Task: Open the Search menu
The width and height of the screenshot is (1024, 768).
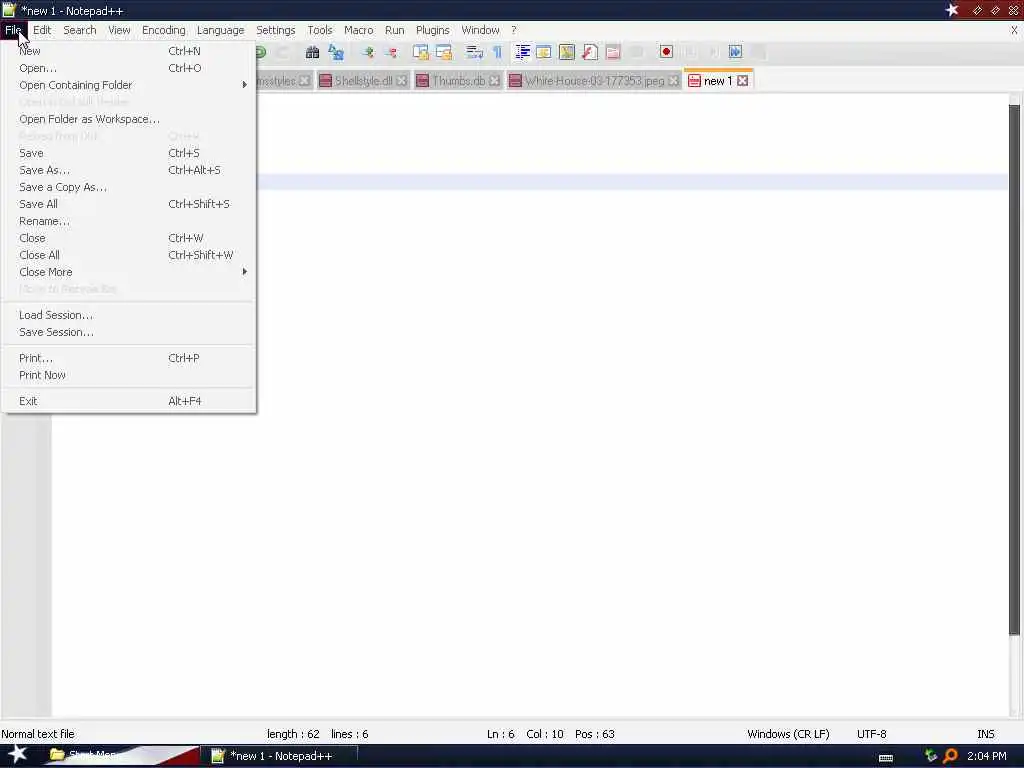Action: pos(80,30)
